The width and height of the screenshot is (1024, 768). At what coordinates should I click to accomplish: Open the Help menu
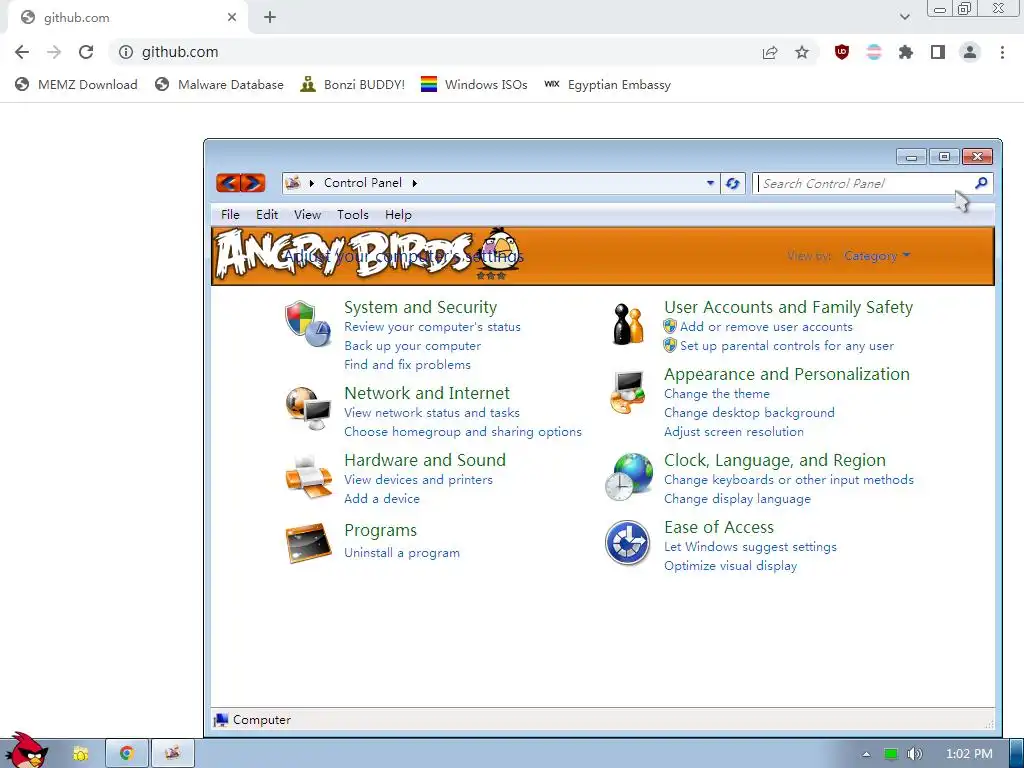[398, 215]
